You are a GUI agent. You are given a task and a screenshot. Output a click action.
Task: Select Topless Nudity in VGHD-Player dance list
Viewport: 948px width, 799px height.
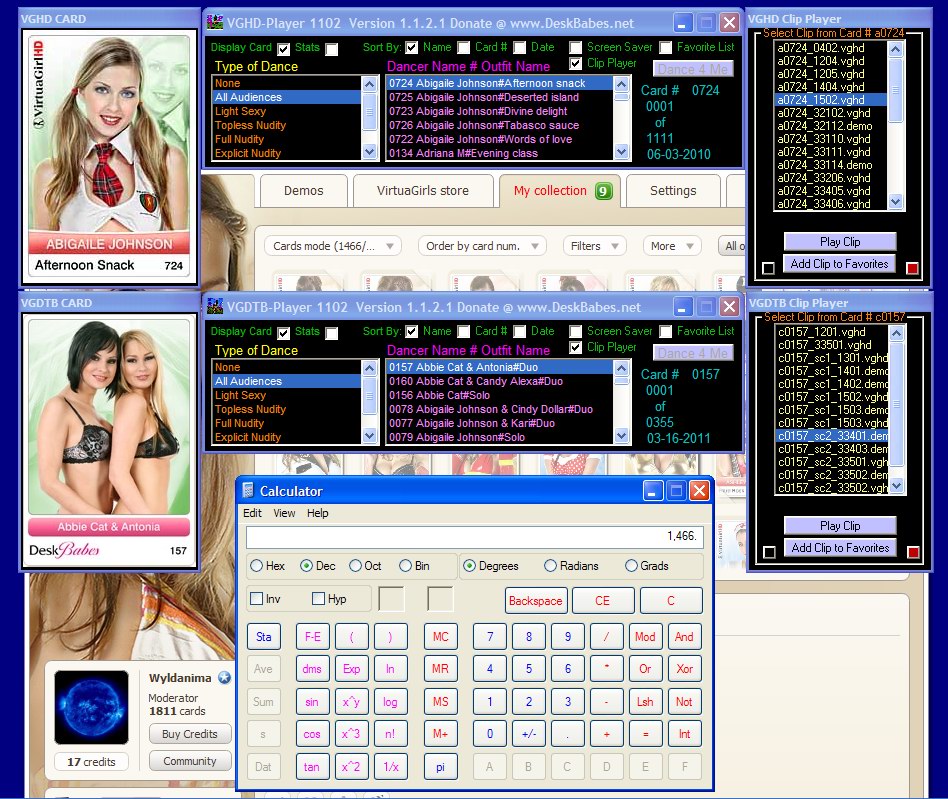pyautogui.click(x=287, y=125)
